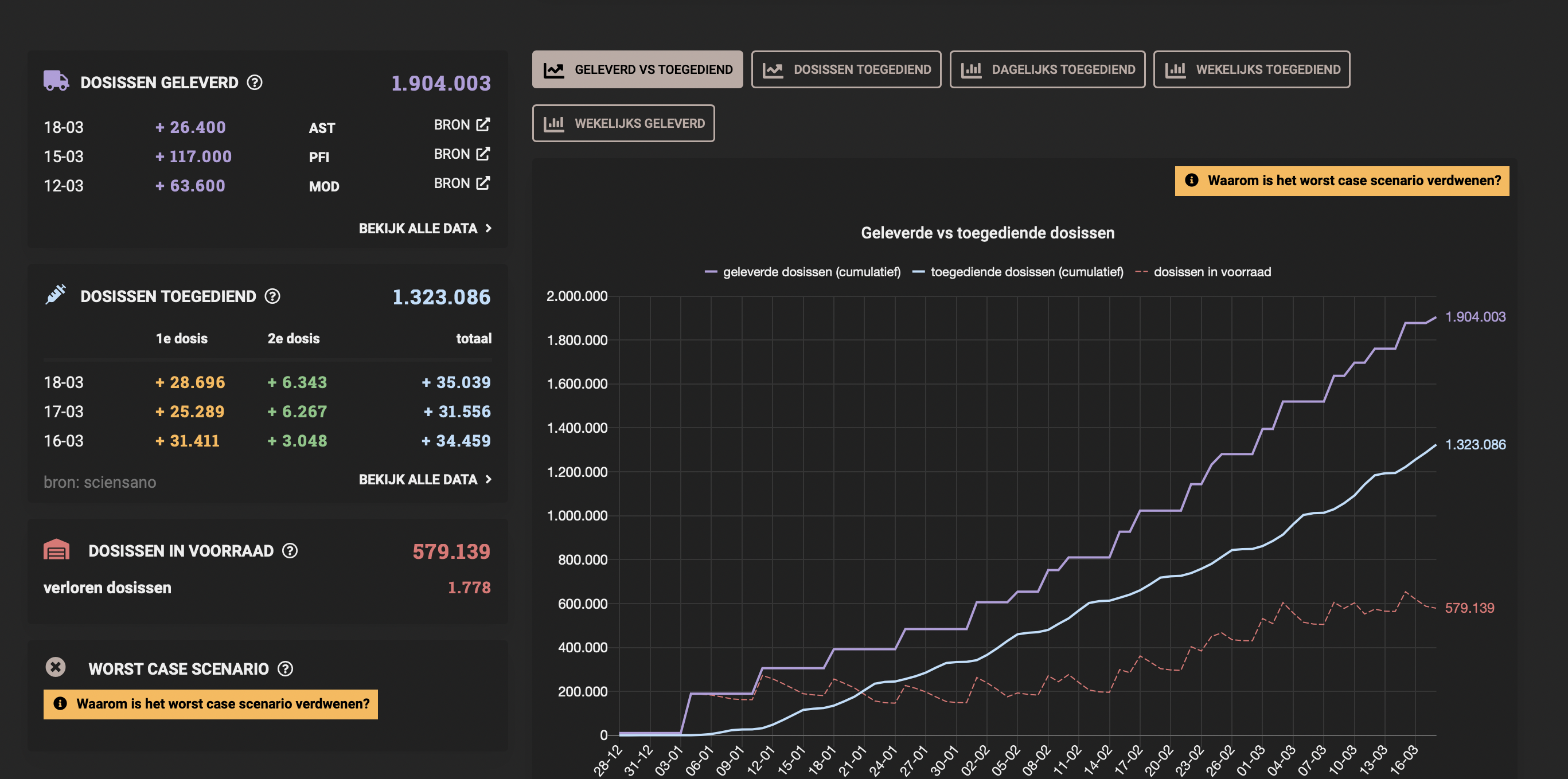Open Wekelijks Geleverd chart view
The height and width of the screenshot is (779, 1568).
tap(623, 124)
